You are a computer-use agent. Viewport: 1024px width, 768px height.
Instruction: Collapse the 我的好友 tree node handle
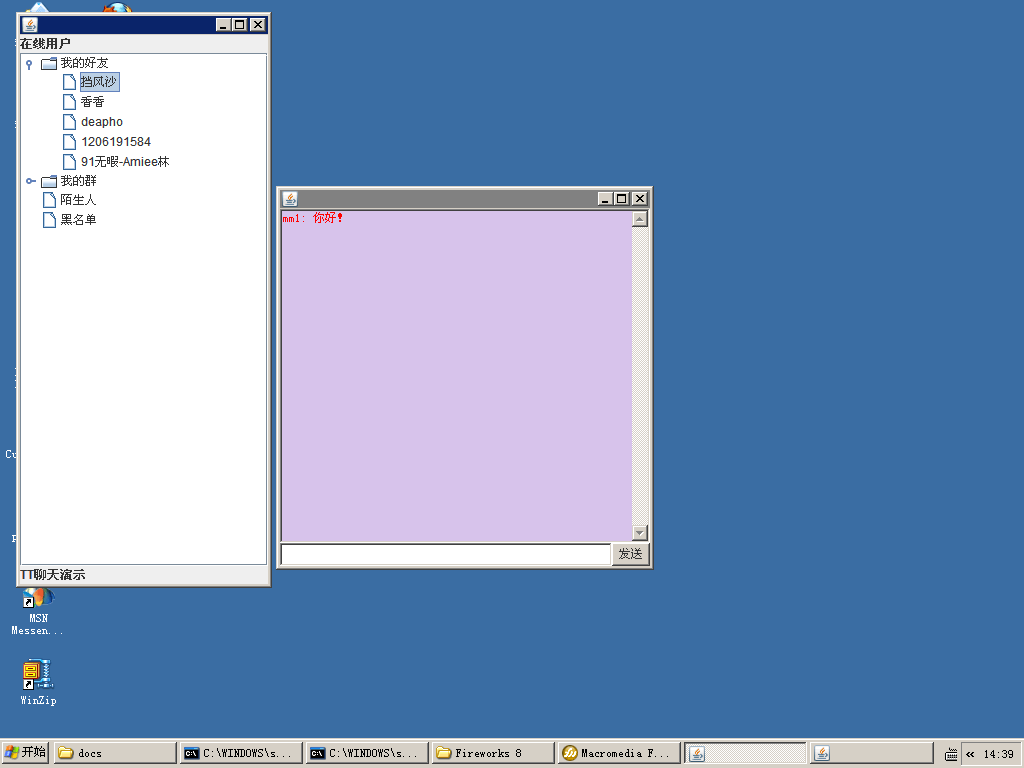click(29, 64)
